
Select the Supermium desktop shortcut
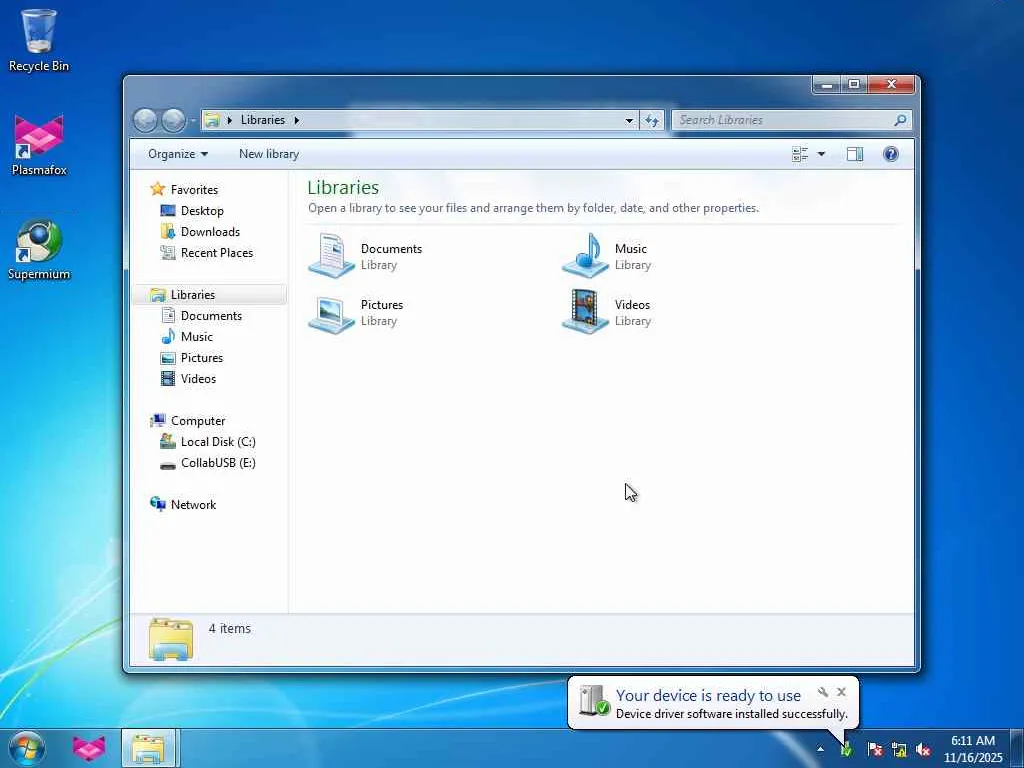(x=39, y=249)
